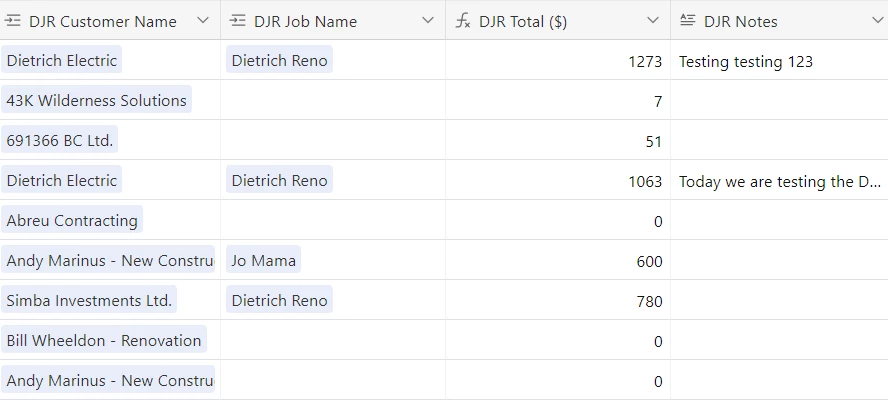This screenshot has width=888, height=400.
Task: Click the Bill Wheeldon - Renovation chip
Action: 104,340
